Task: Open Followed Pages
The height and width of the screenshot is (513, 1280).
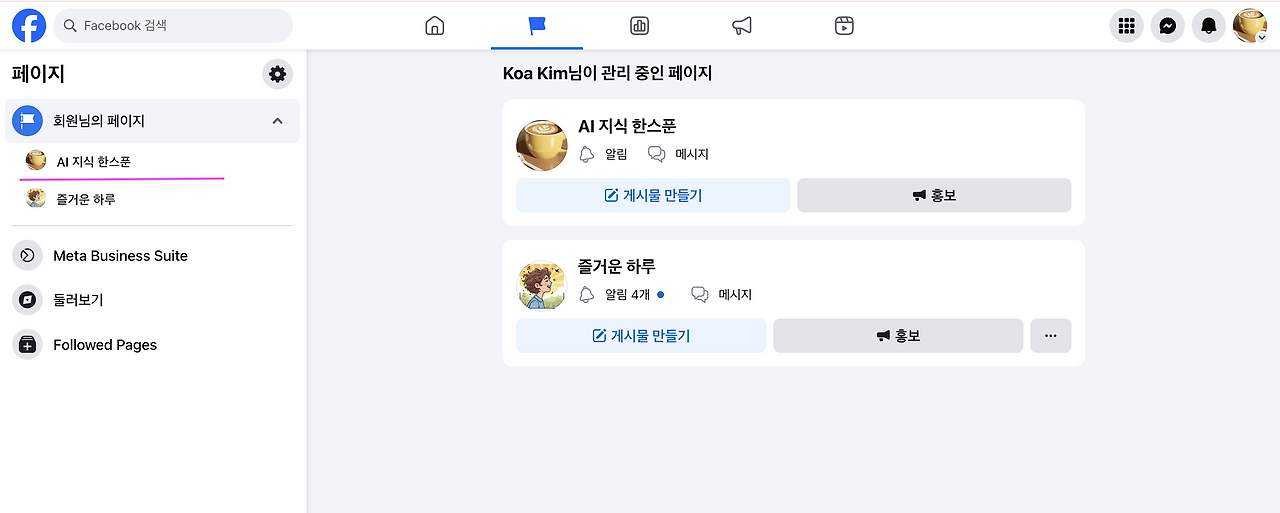Action: [x=105, y=345]
